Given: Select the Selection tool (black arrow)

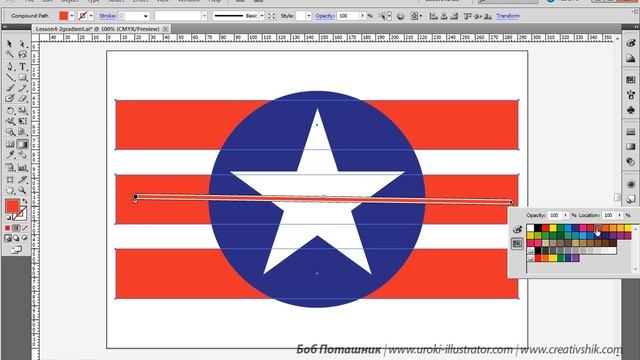Looking at the screenshot, I should (10, 44).
